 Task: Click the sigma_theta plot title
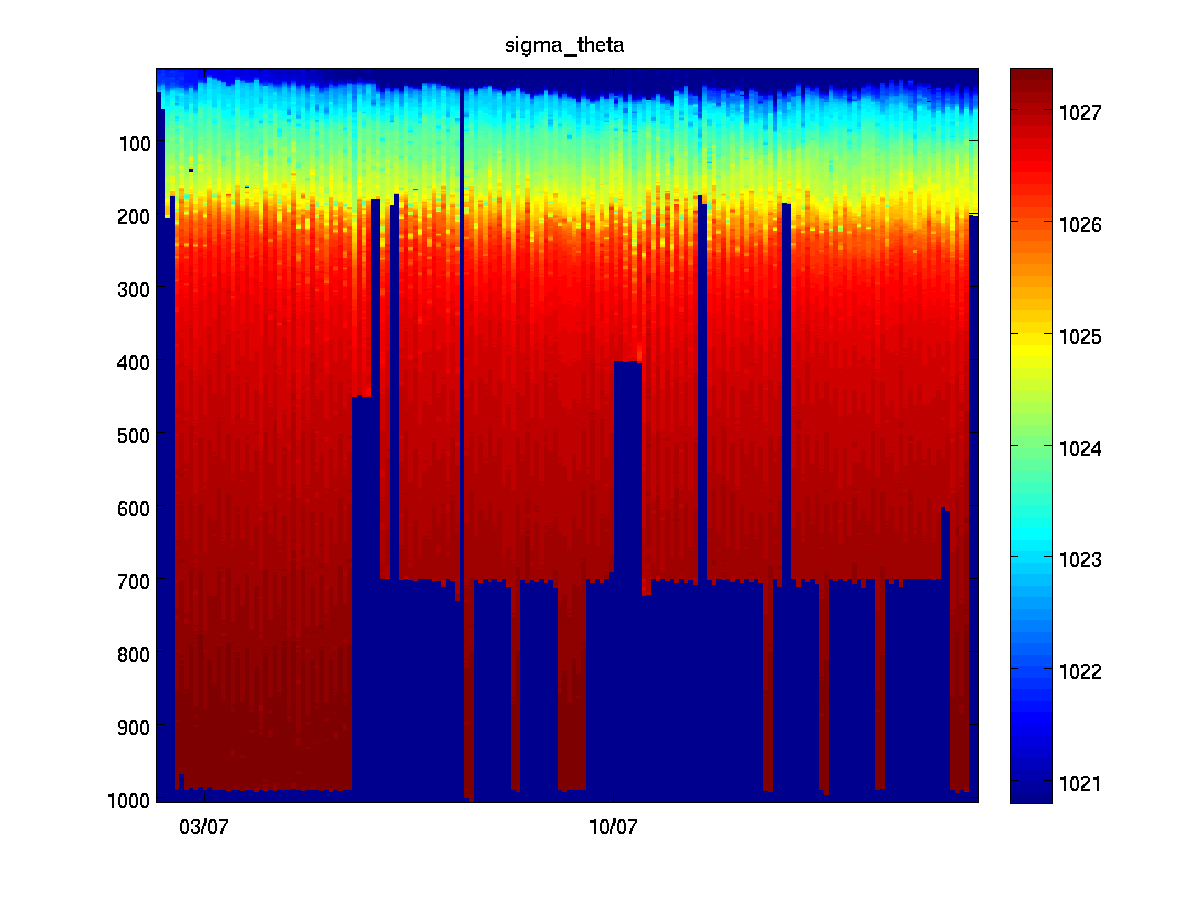(x=566, y=45)
